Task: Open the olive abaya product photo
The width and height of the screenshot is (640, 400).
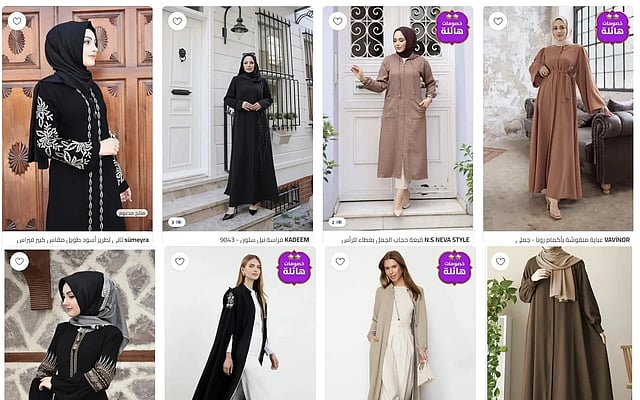Action: click(x=559, y=323)
